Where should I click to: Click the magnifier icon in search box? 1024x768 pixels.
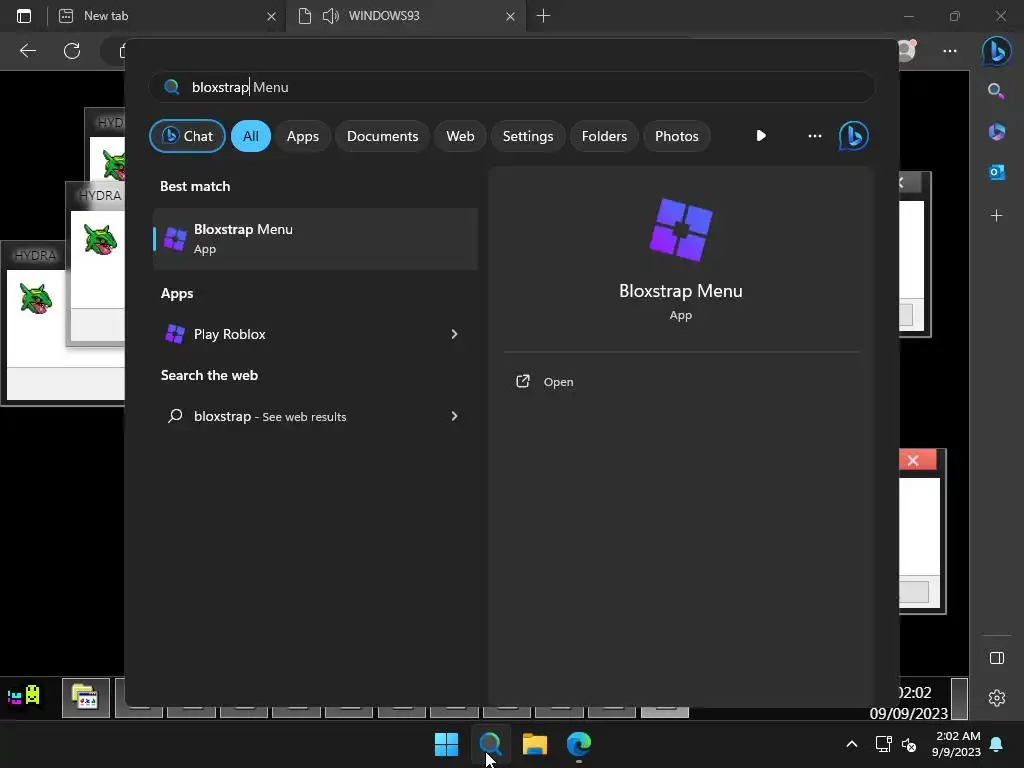tap(172, 87)
